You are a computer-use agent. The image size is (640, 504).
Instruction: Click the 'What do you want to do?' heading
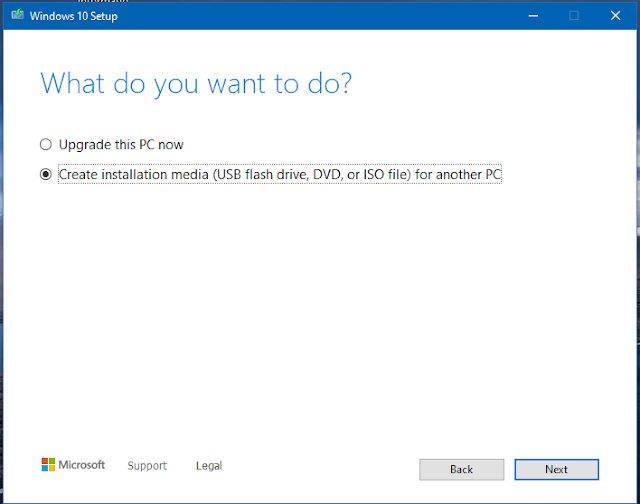pos(196,84)
